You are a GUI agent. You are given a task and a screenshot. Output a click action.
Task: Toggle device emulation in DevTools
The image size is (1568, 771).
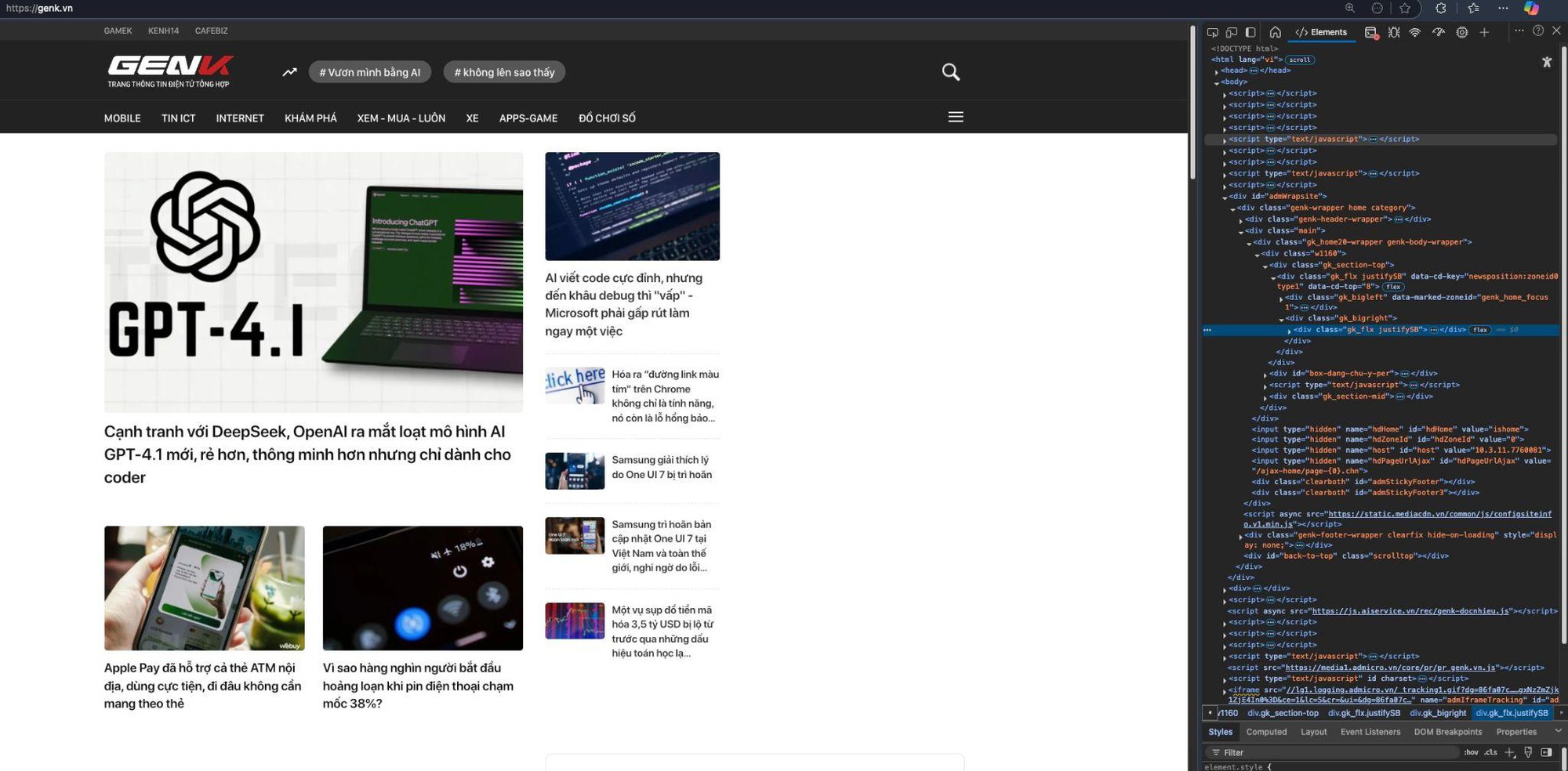[1232, 32]
